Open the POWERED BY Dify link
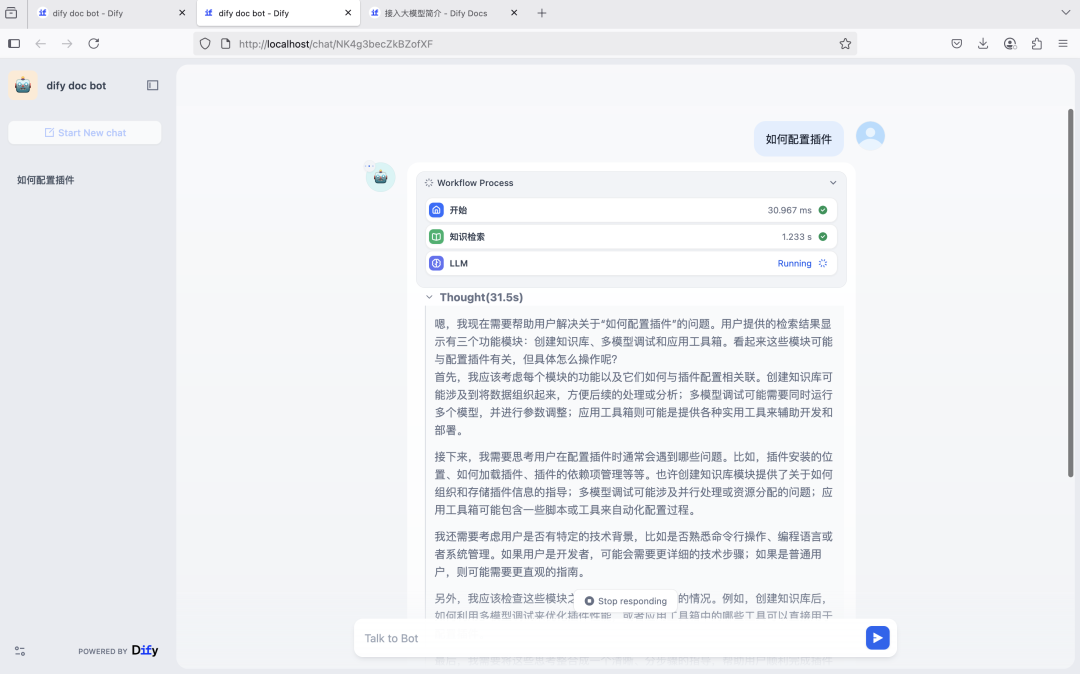The width and height of the screenshot is (1080, 674). point(118,650)
